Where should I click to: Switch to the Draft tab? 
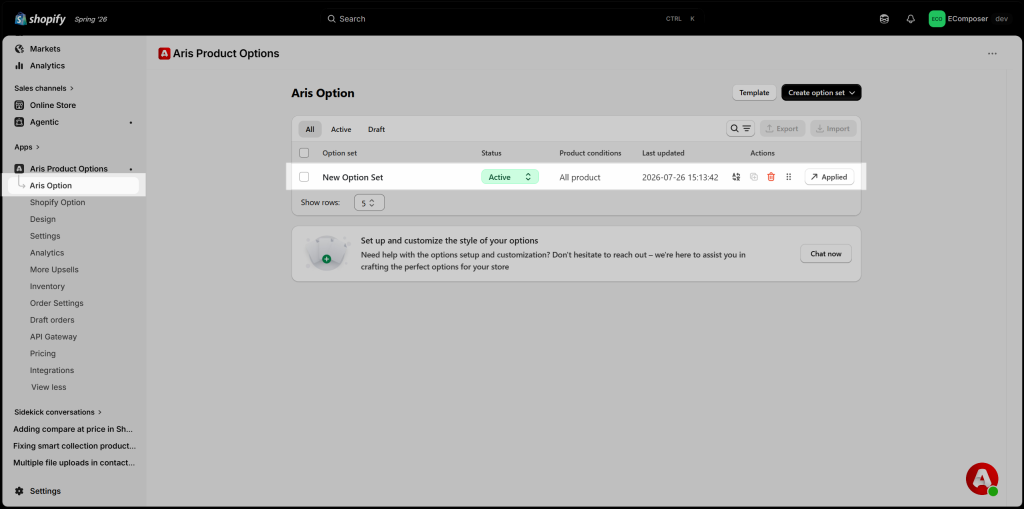point(376,129)
